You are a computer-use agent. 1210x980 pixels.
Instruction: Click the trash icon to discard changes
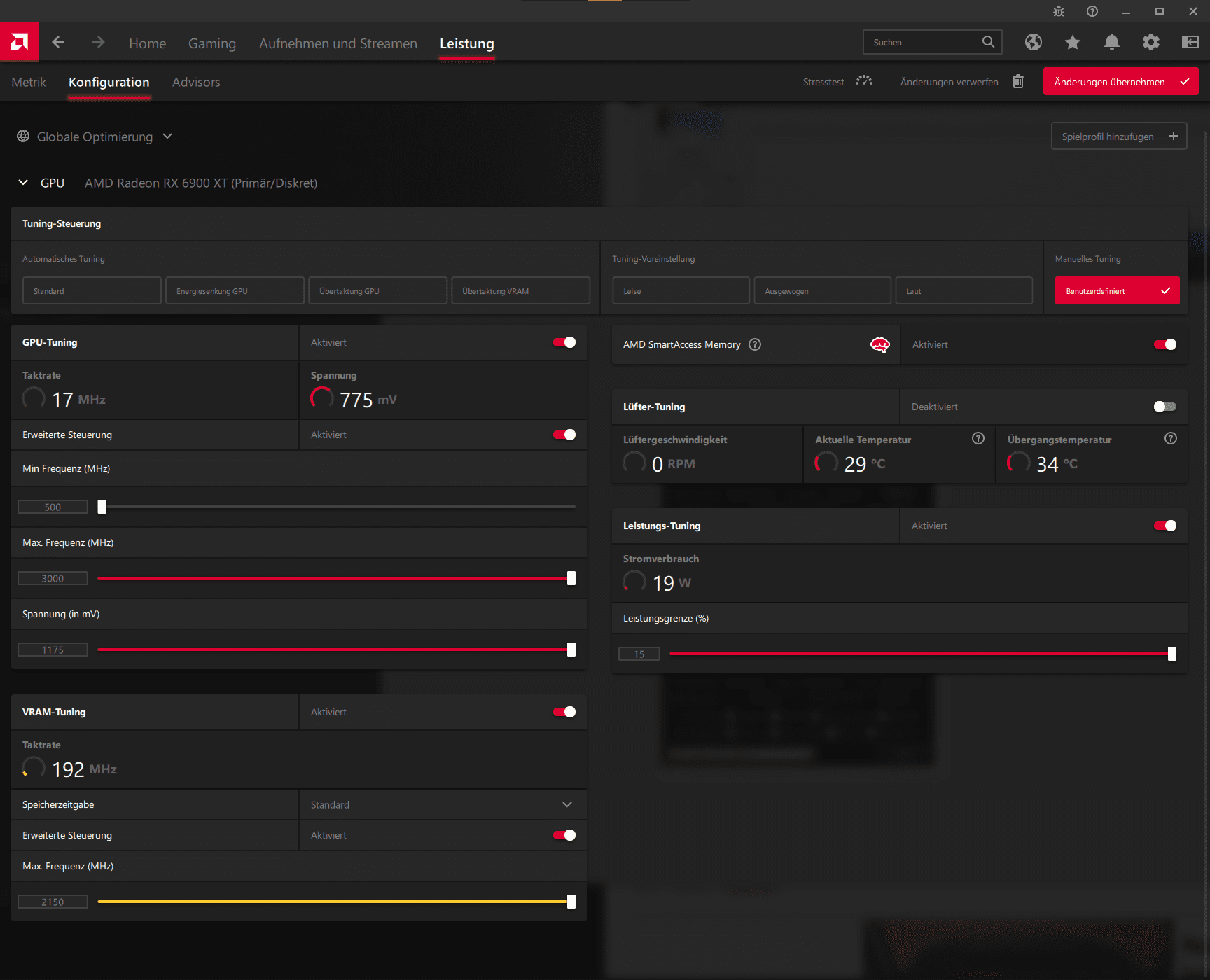1018,81
